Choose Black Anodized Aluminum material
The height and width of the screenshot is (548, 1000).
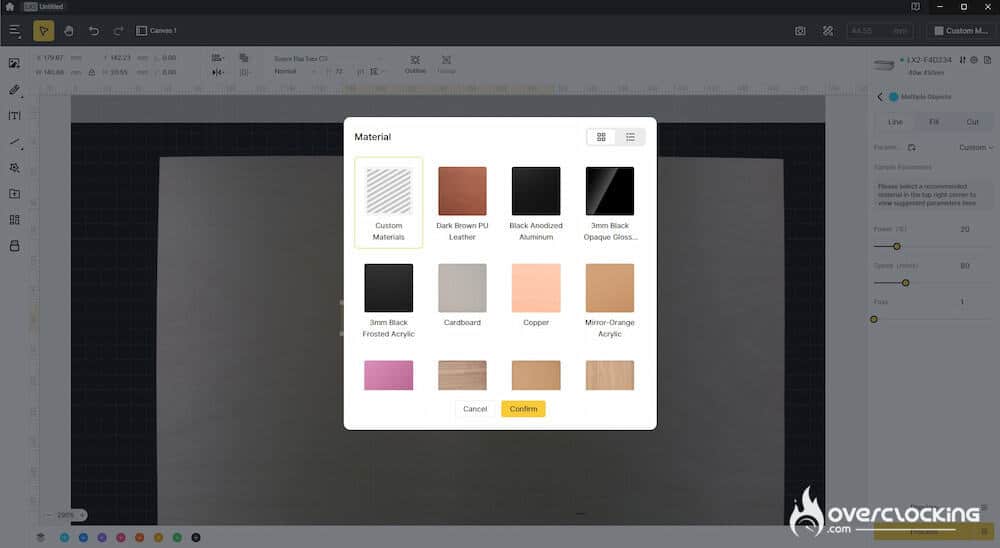(536, 204)
